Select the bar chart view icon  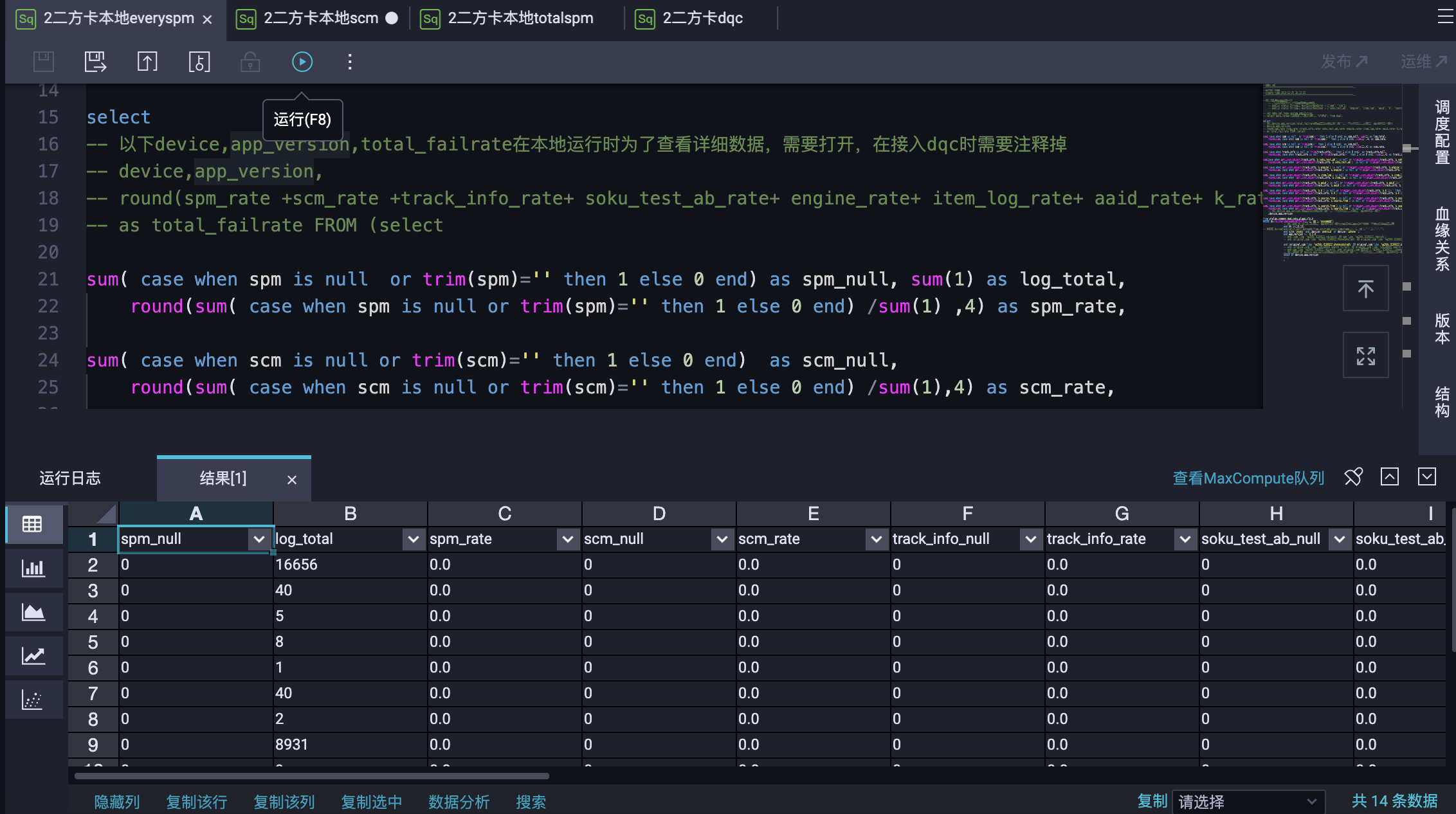coord(33,568)
